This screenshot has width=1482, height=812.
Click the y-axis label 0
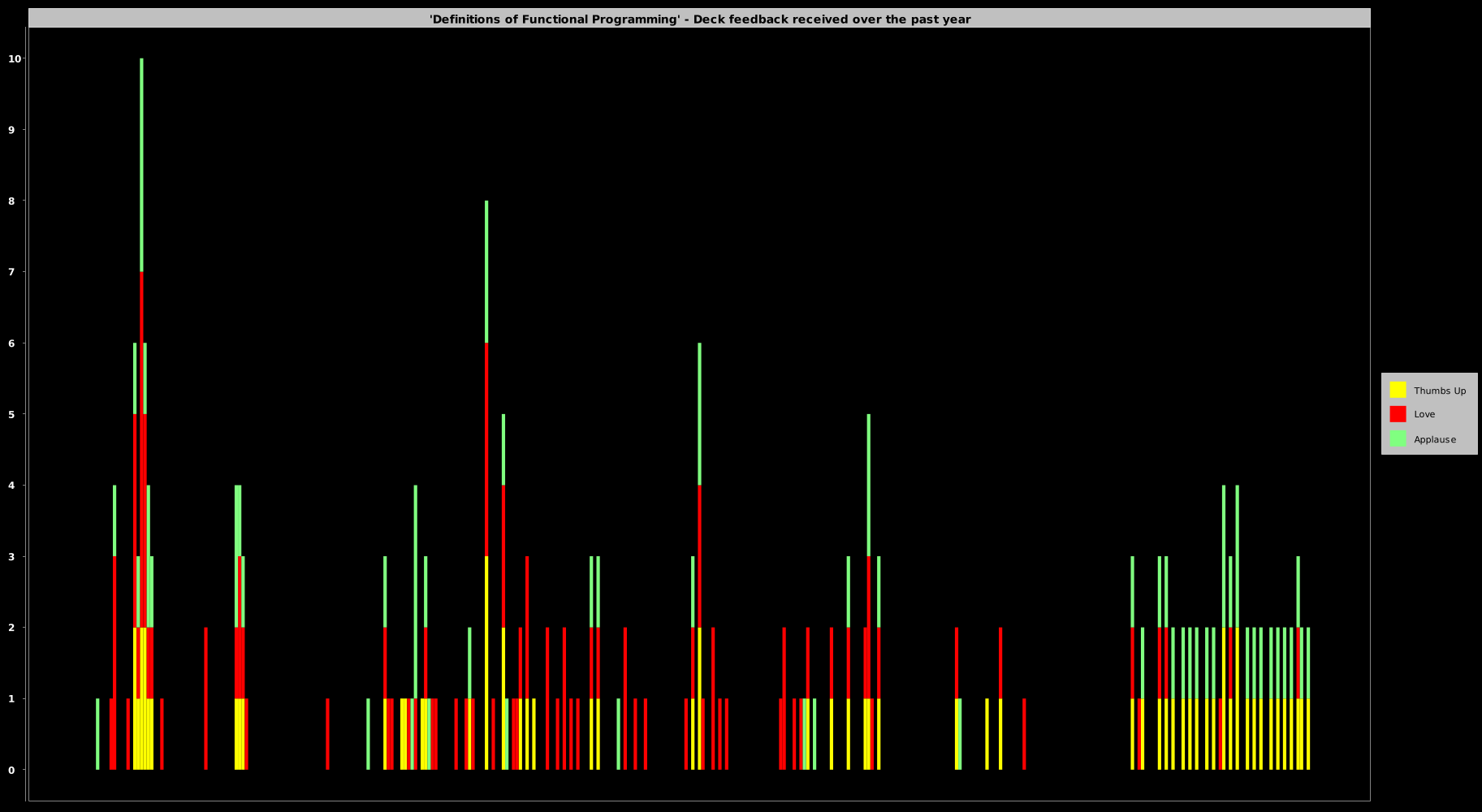(12, 770)
